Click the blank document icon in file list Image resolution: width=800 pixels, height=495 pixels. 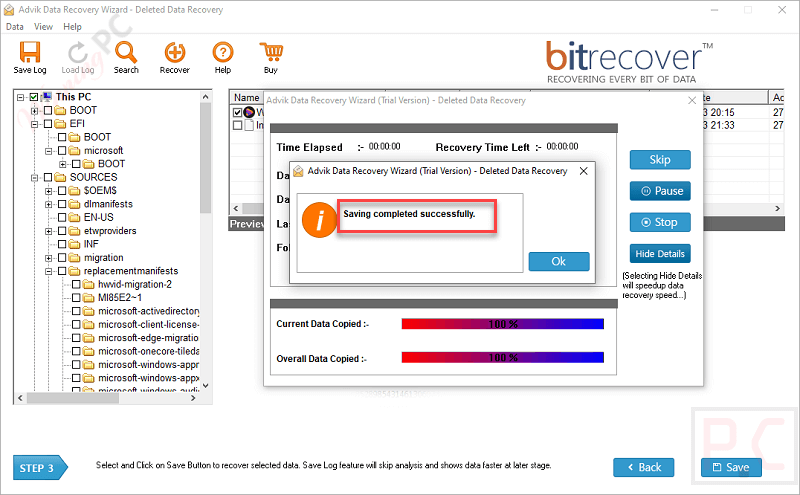click(249, 125)
